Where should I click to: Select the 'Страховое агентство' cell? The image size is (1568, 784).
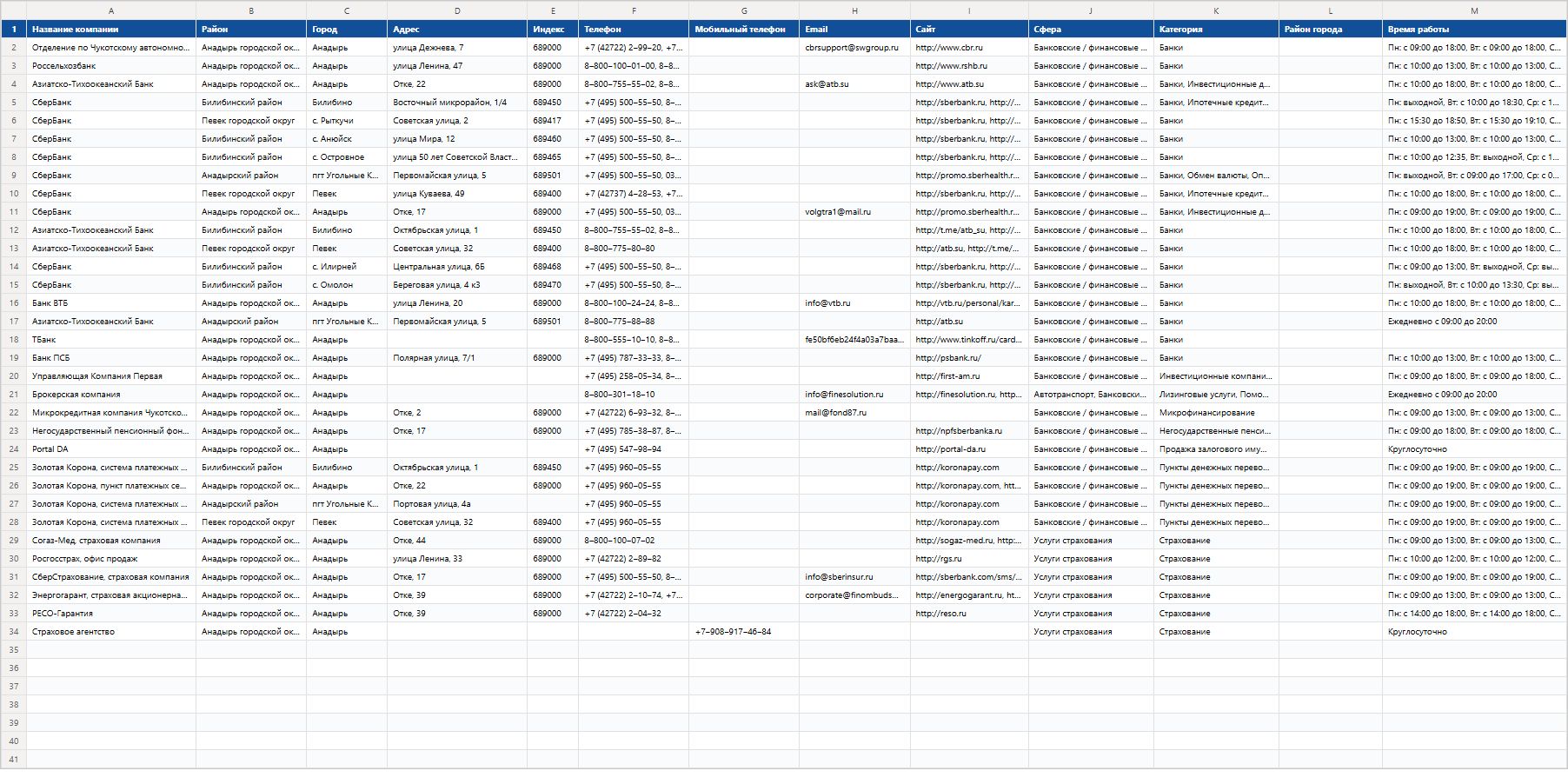111,632
